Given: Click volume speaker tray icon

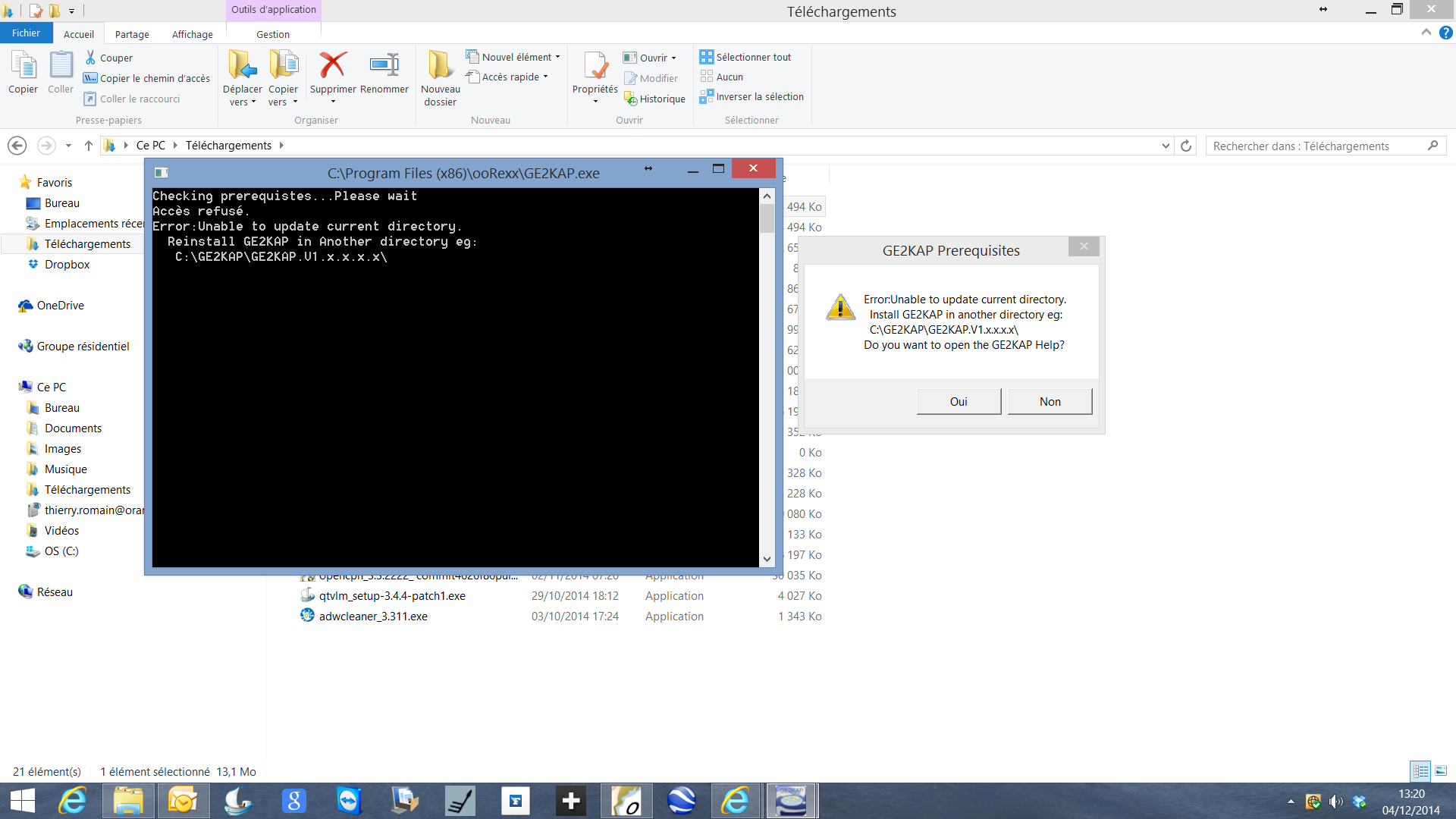Looking at the screenshot, I should tap(1336, 802).
